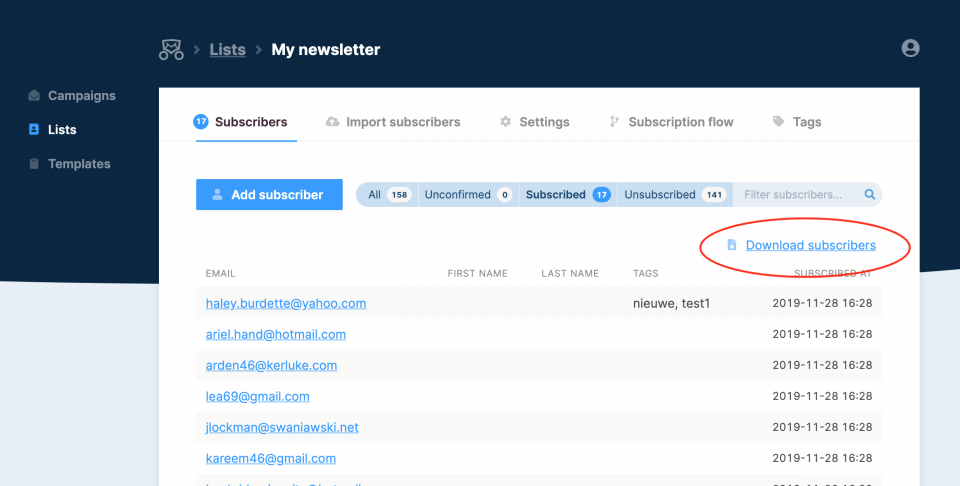
Task: Click the file download icon beside Download subscribers
Action: 732,245
